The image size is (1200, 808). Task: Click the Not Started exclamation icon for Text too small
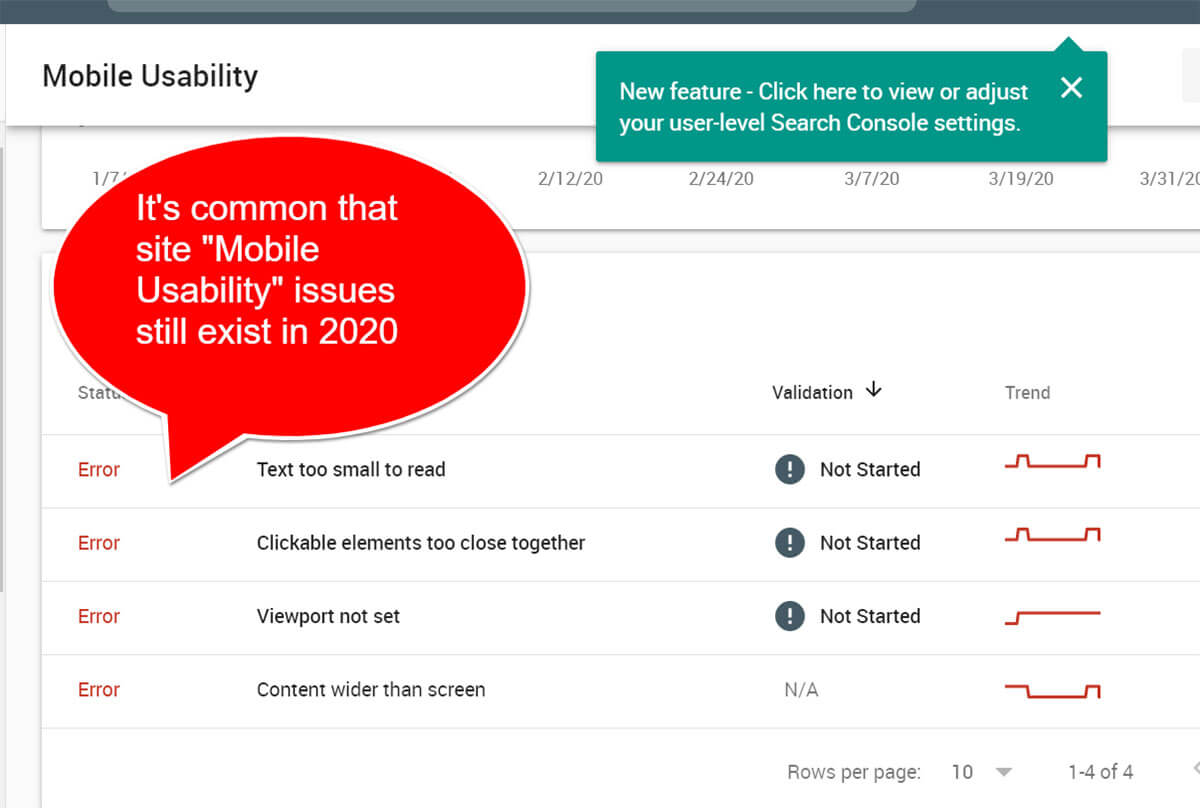(790, 469)
